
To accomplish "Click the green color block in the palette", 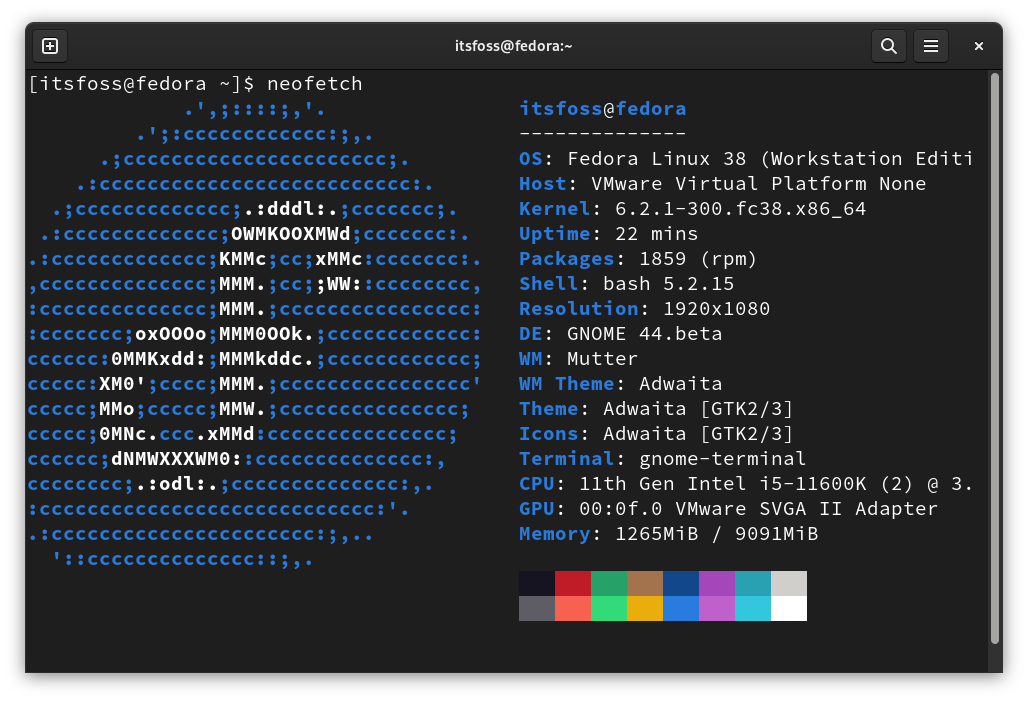I will pos(609,583).
